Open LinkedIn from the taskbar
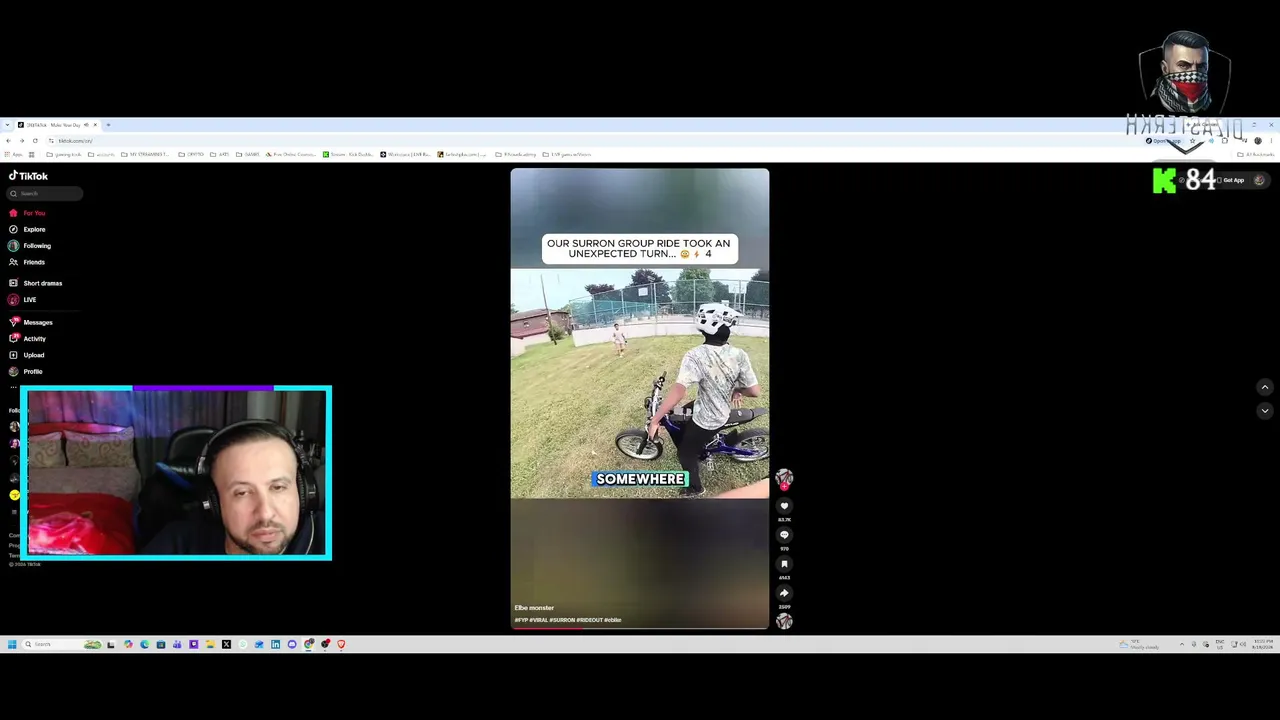This screenshot has height=720, width=1280. (x=275, y=644)
